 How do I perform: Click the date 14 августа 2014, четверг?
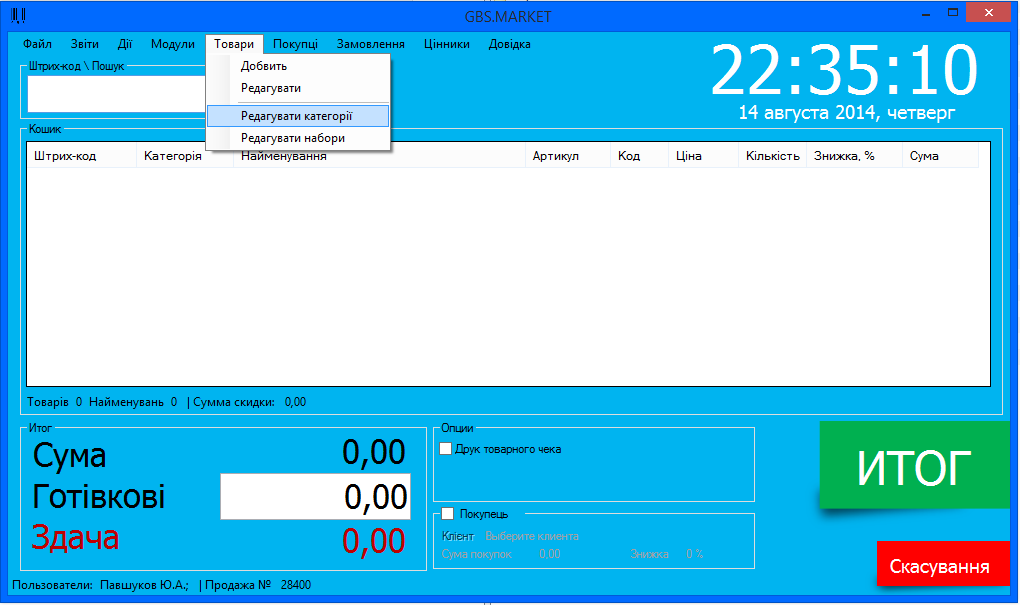coord(847,113)
